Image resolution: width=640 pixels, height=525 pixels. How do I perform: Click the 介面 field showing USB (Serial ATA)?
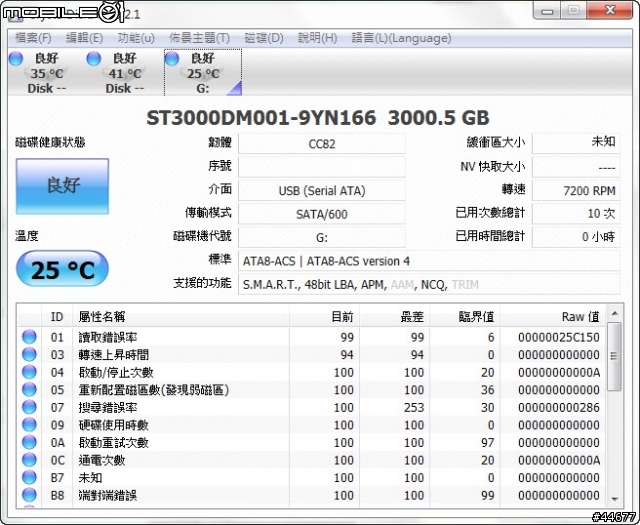pyautogui.click(x=322, y=191)
